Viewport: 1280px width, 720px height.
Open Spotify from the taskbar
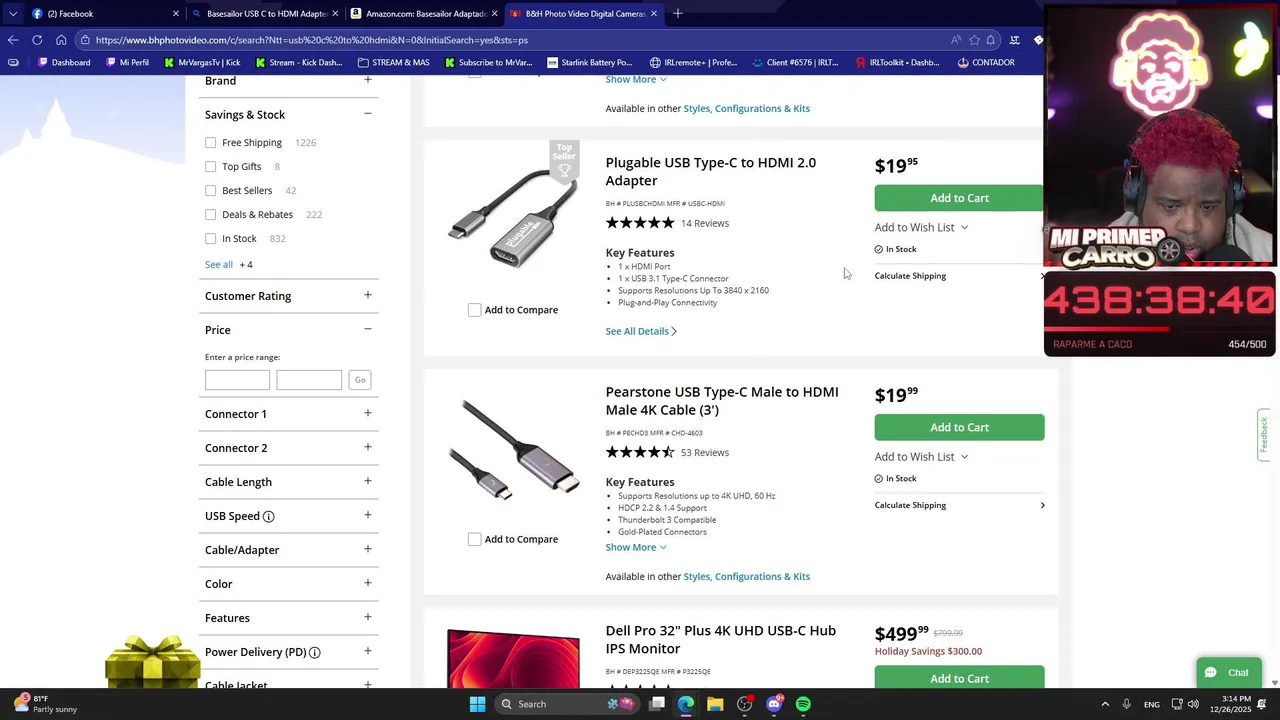[x=803, y=704]
